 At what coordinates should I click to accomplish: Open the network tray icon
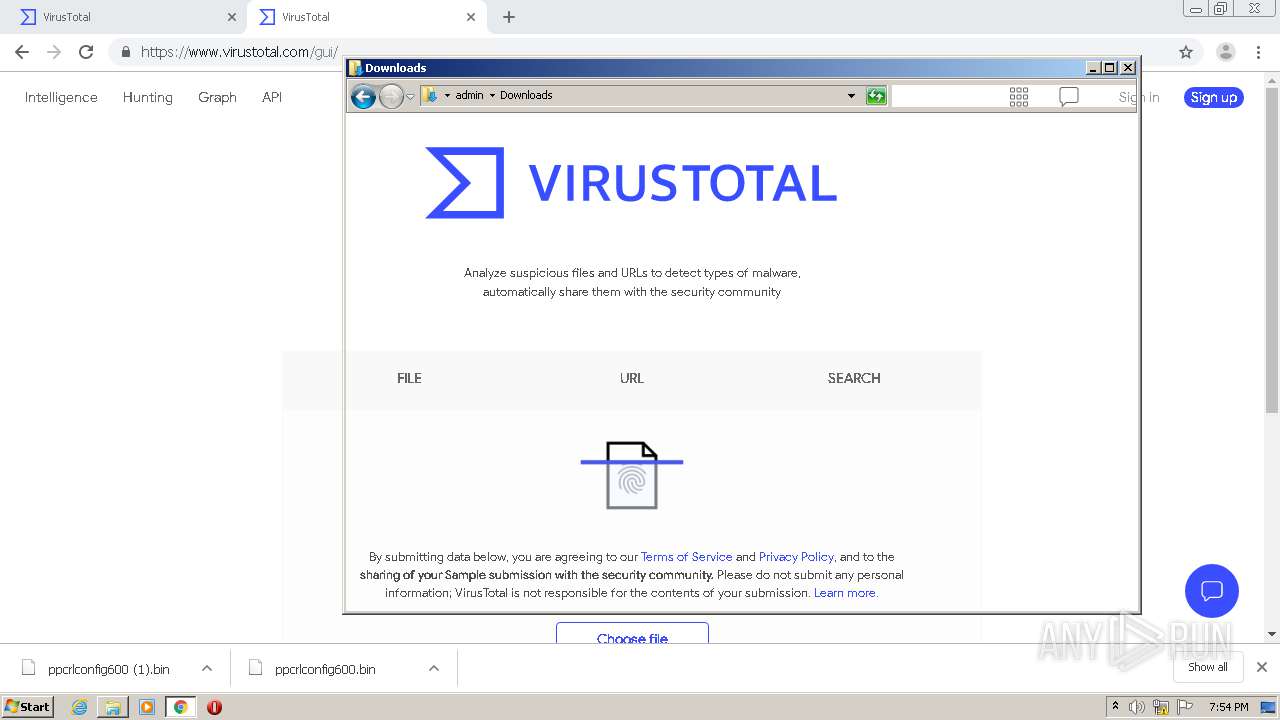1161,707
